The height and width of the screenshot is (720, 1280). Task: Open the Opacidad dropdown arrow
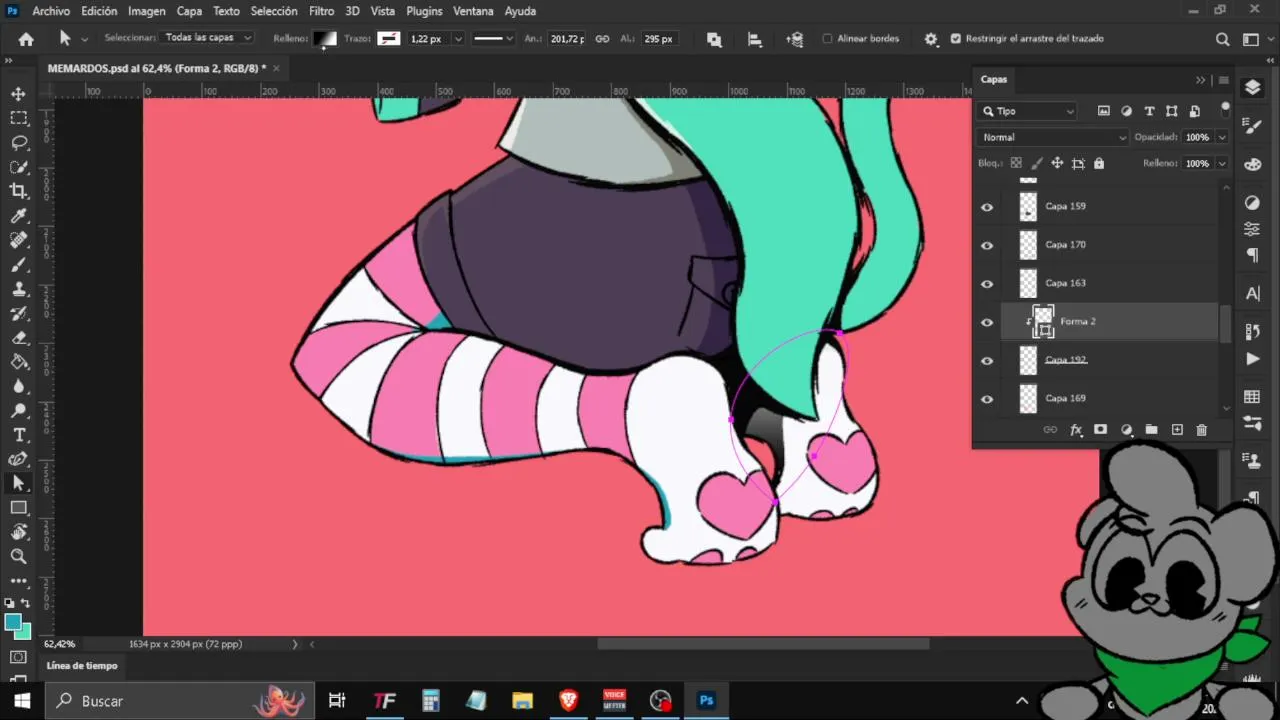(x=1221, y=137)
